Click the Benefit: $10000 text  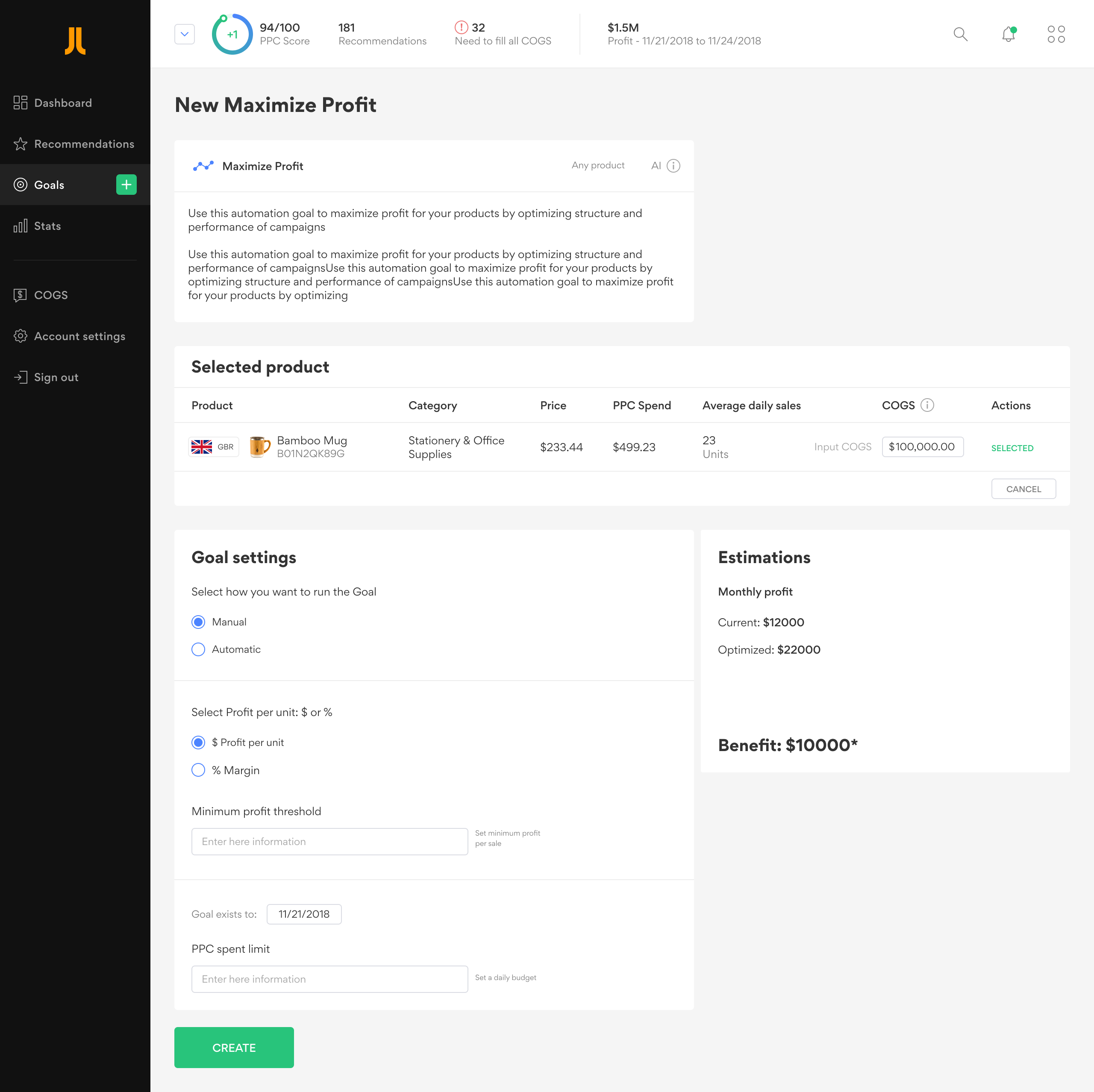pos(788,745)
